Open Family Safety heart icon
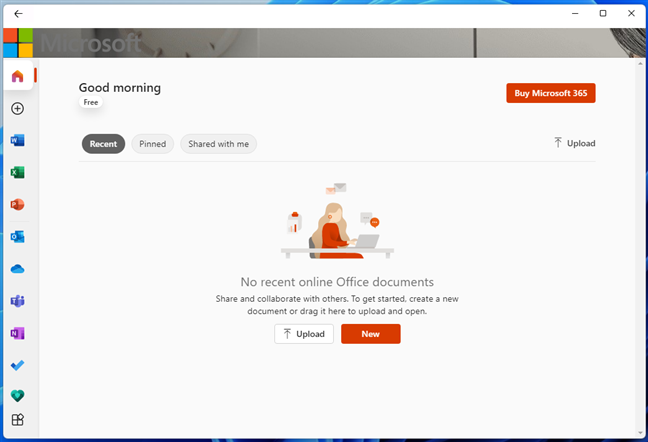Viewport: 648px width, 442px height. (17, 396)
